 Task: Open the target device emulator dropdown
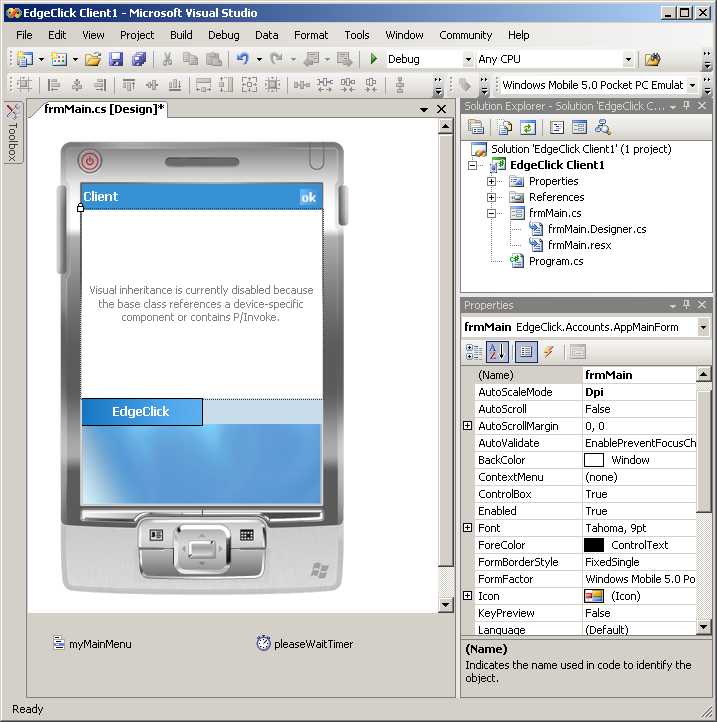coord(692,85)
